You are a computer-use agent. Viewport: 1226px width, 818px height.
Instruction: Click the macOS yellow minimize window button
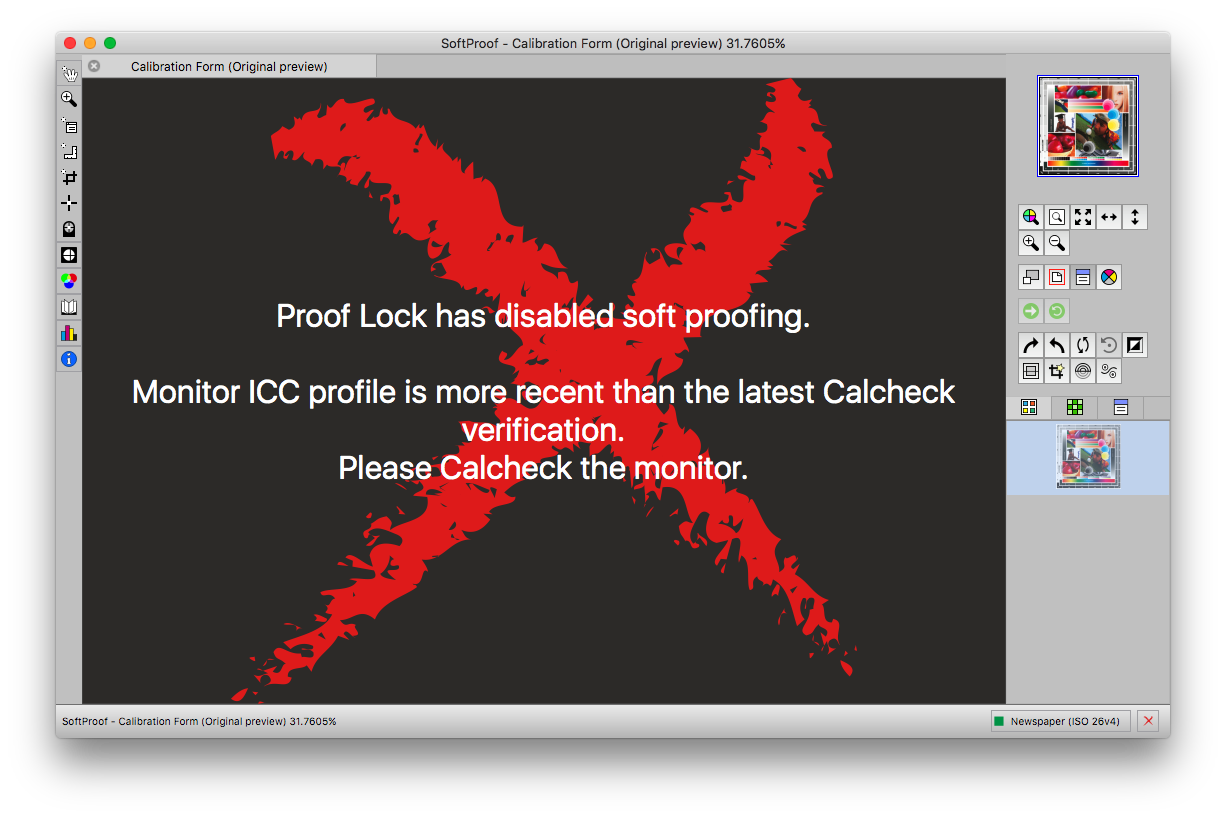[x=90, y=43]
